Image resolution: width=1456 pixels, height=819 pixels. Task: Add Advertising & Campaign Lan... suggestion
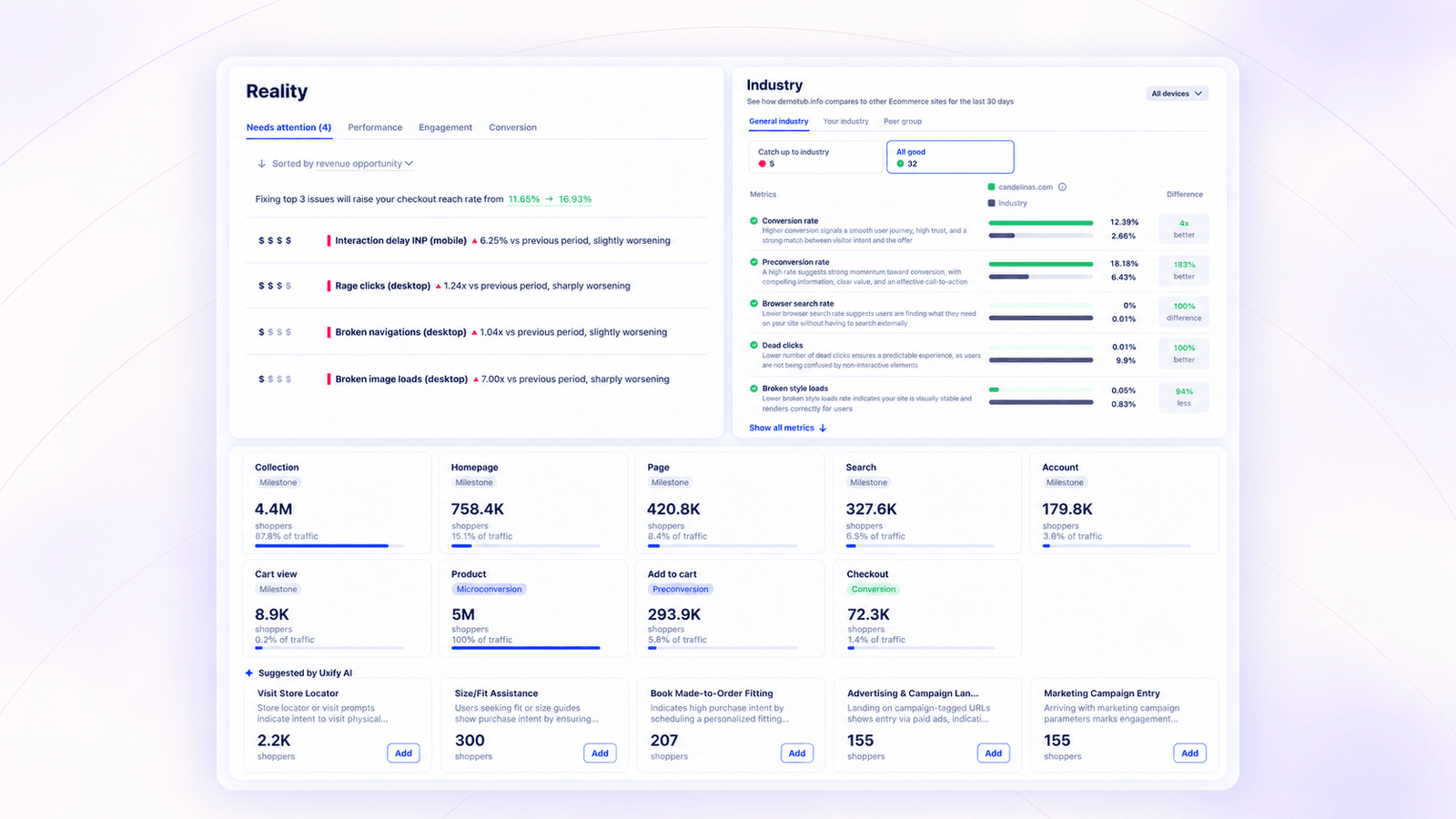(994, 753)
